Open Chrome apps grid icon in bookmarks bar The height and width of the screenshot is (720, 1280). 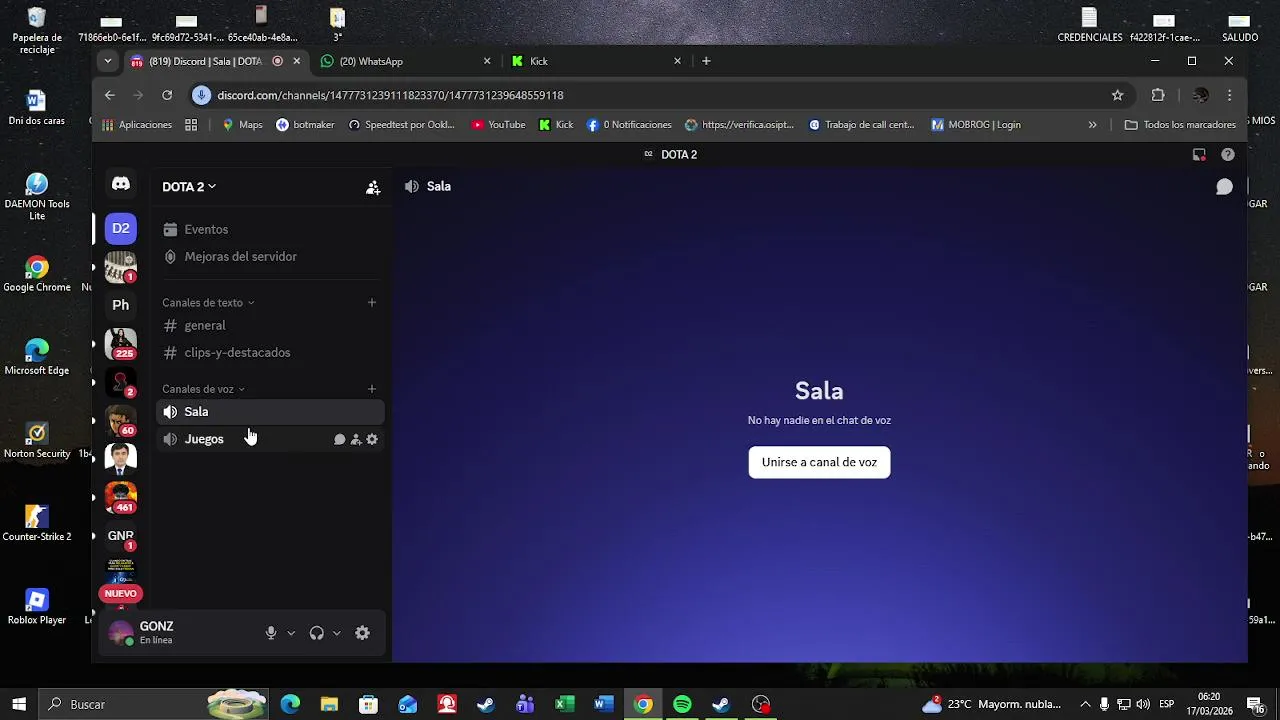(x=191, y=125)
